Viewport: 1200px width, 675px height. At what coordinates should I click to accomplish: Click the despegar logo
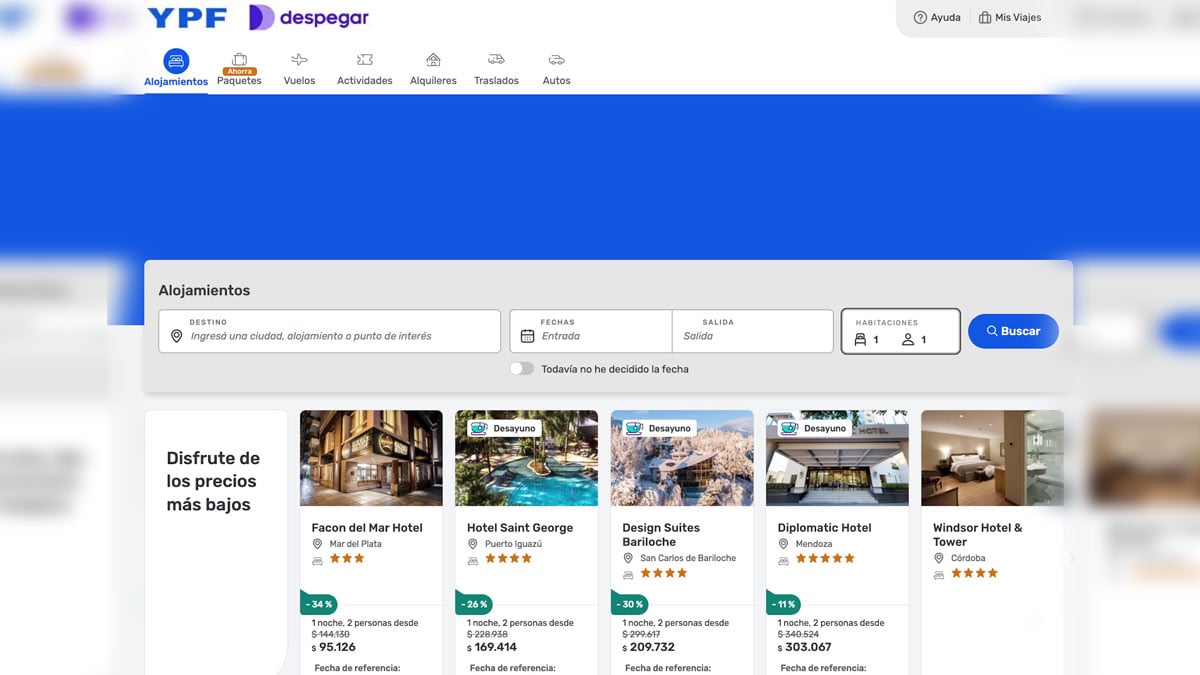[x=309, y=18]
